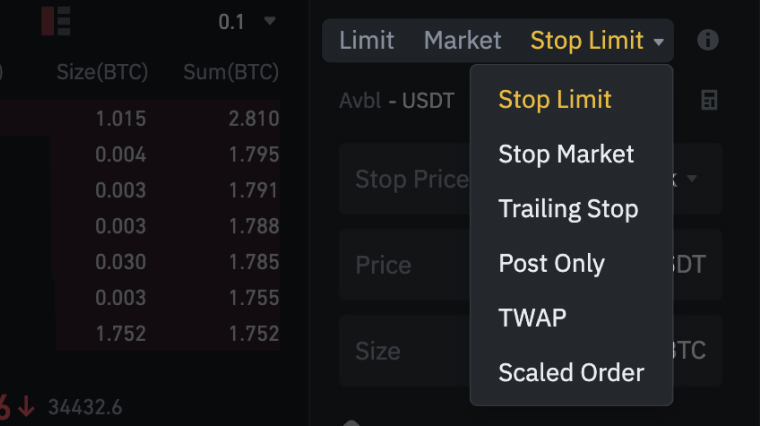The image size is (760, 426).
Task: Click the info icon beside order types
Action: click(x=708, y=41)
